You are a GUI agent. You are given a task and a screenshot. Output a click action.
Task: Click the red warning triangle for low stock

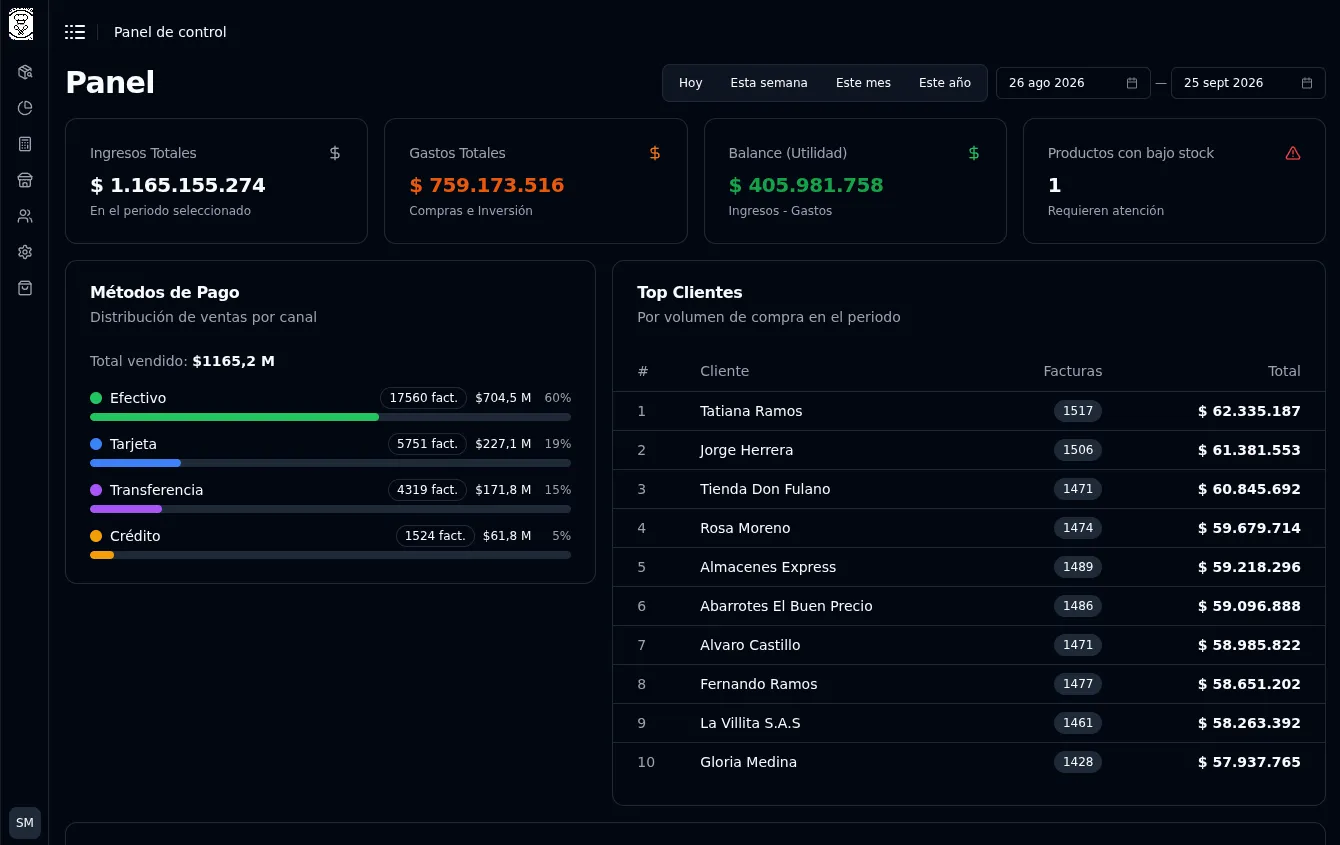[1293, 153]
